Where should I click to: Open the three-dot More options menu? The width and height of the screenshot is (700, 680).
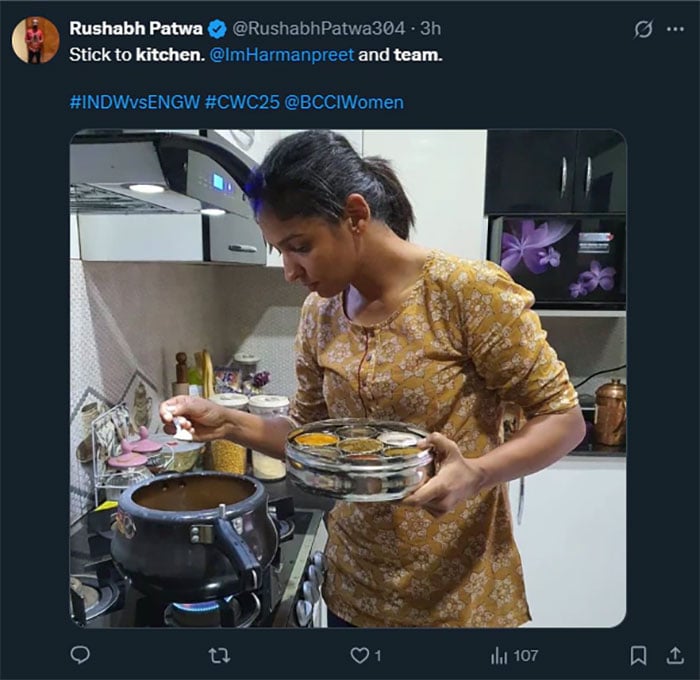[676, 29]
